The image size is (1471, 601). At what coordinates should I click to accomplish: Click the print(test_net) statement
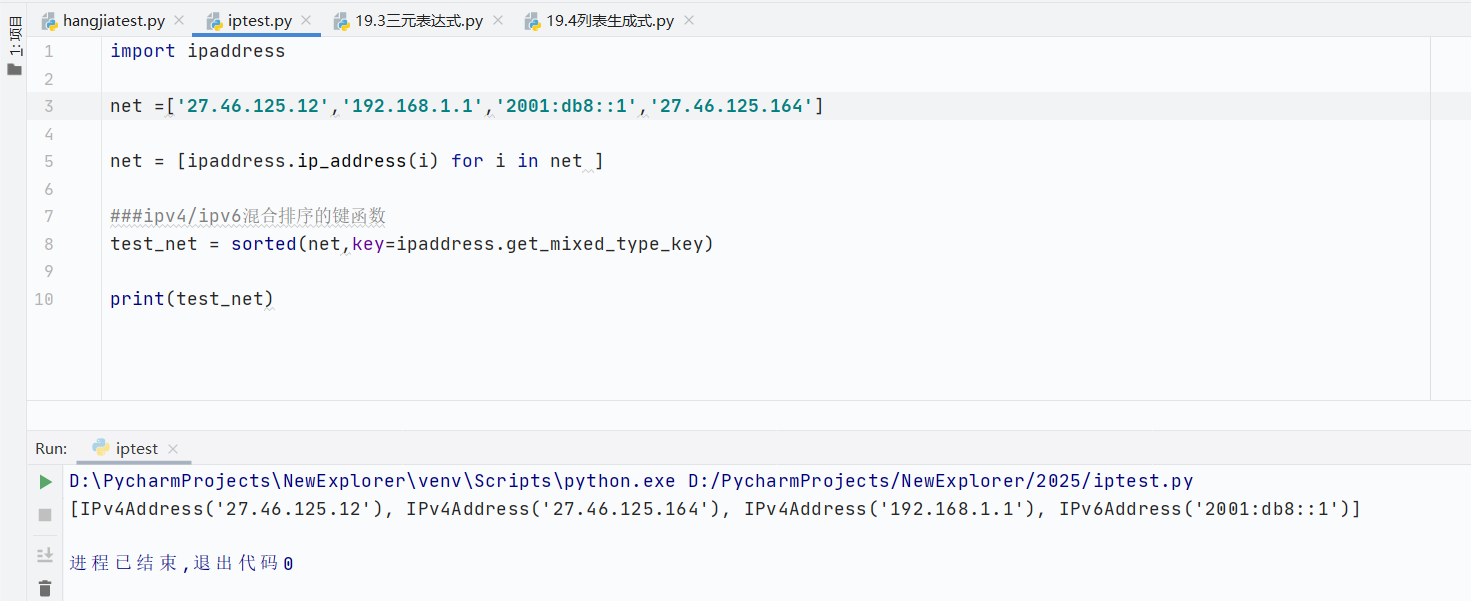[x=192, y=299]
